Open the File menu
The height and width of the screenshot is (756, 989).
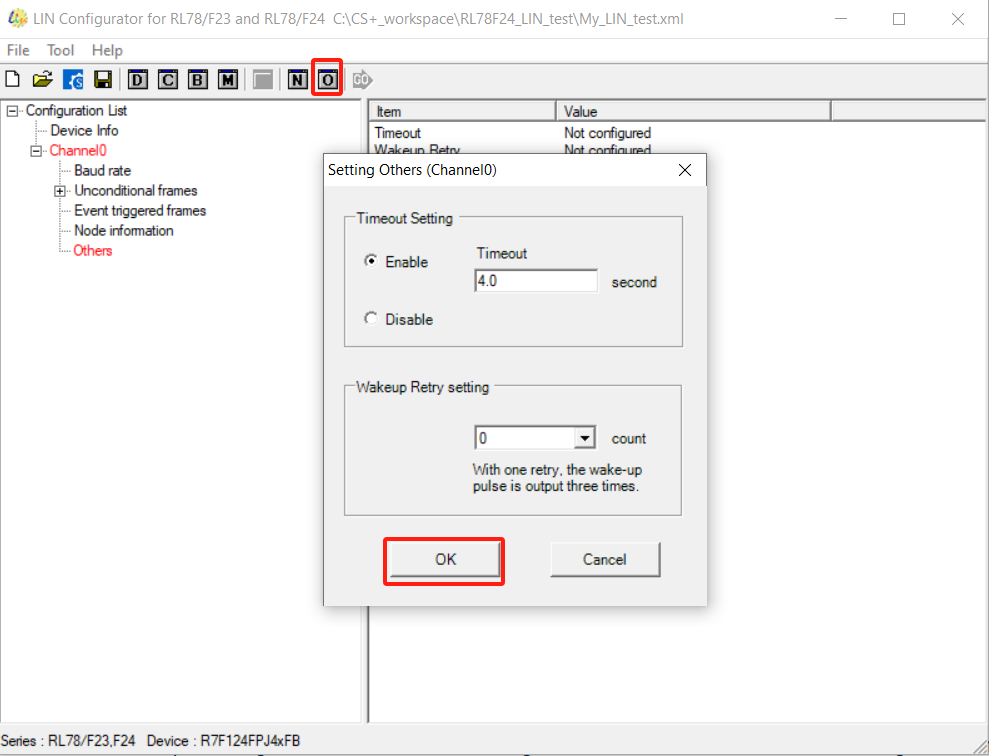pyautogui.click(x=18, y=50)
